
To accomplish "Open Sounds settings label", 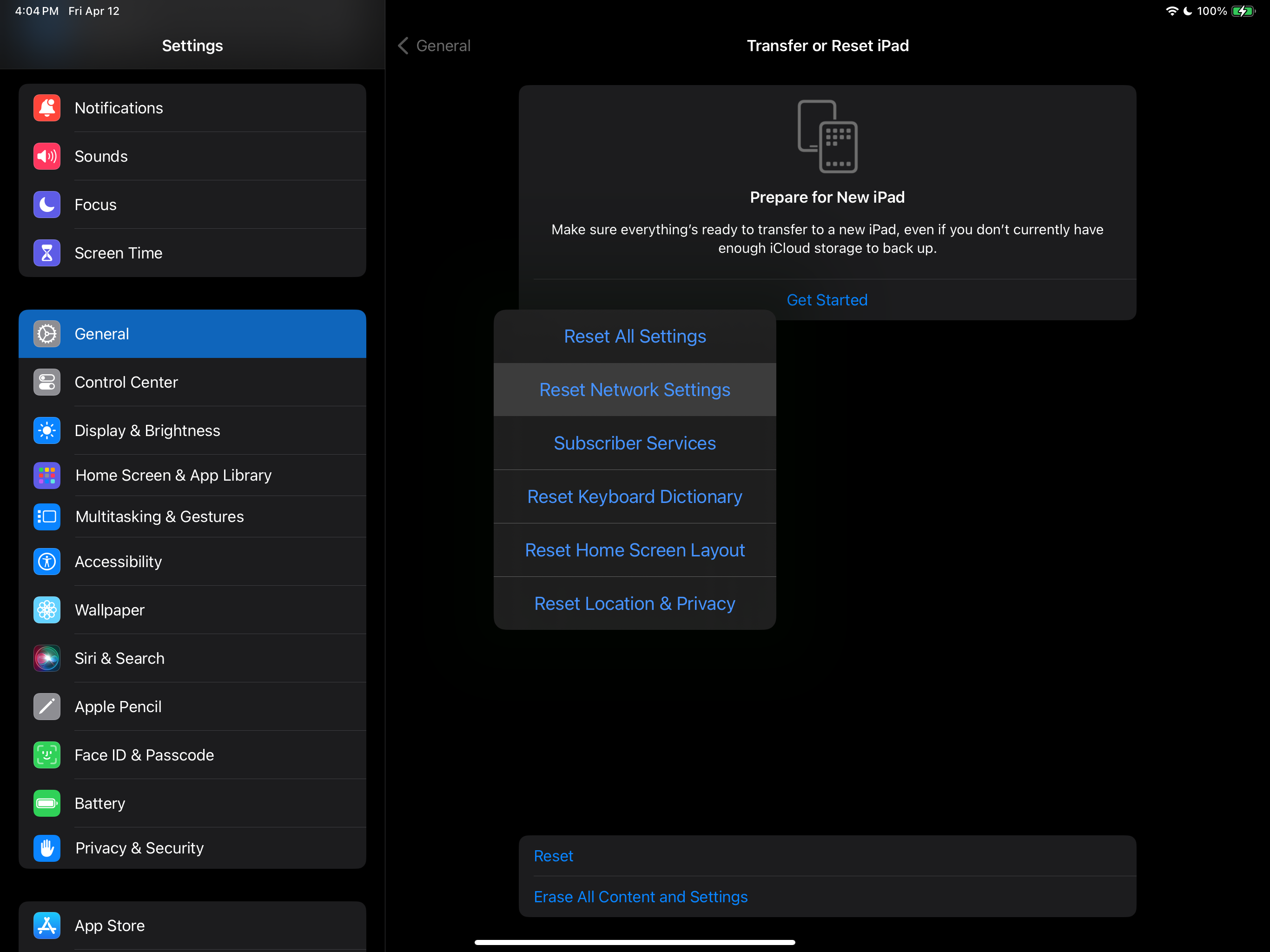I will tap(101, 156).
